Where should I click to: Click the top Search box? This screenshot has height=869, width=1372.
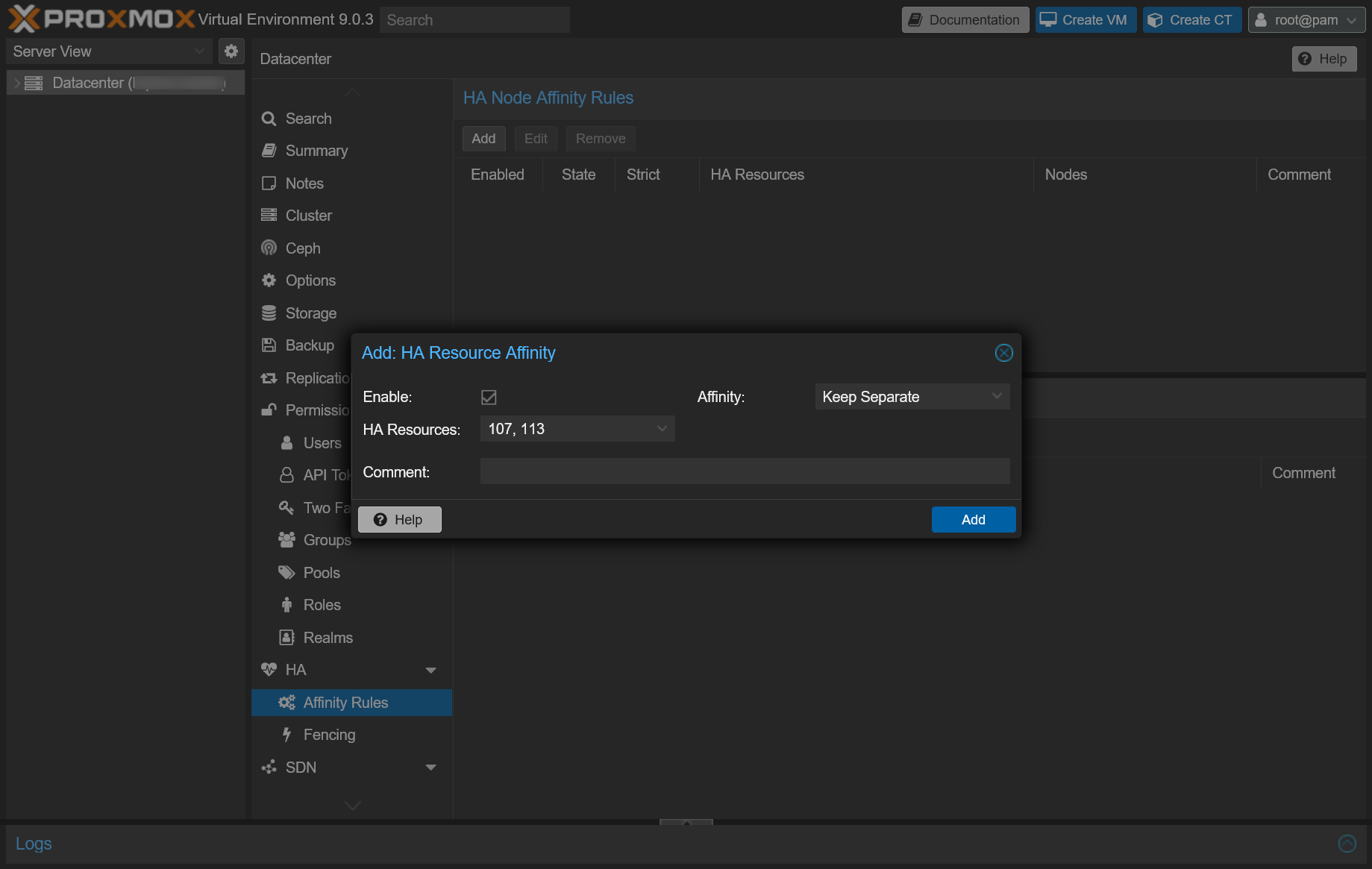click(x=474, y=20)
